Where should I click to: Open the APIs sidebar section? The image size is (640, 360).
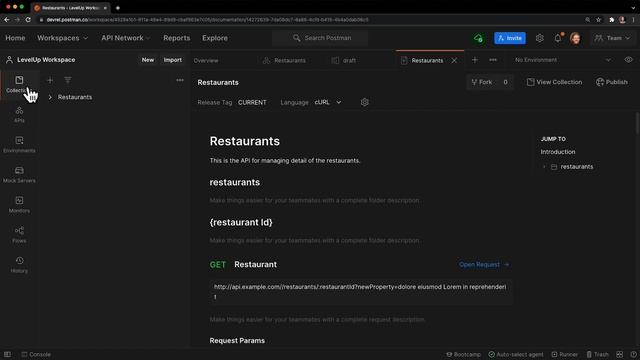click(x=19, y=114)
